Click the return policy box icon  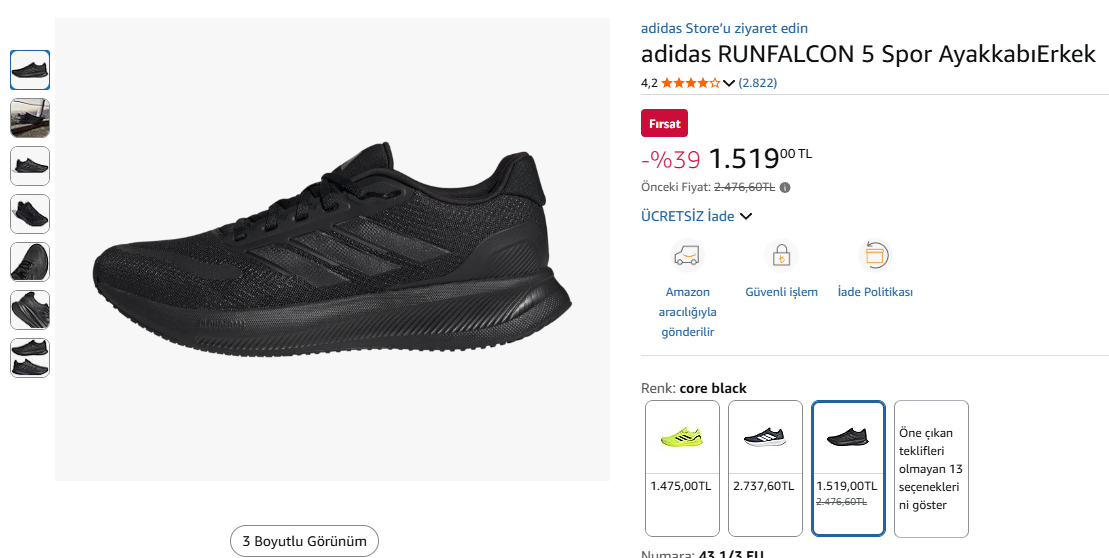pyautogui.click(x=875, y=256)
